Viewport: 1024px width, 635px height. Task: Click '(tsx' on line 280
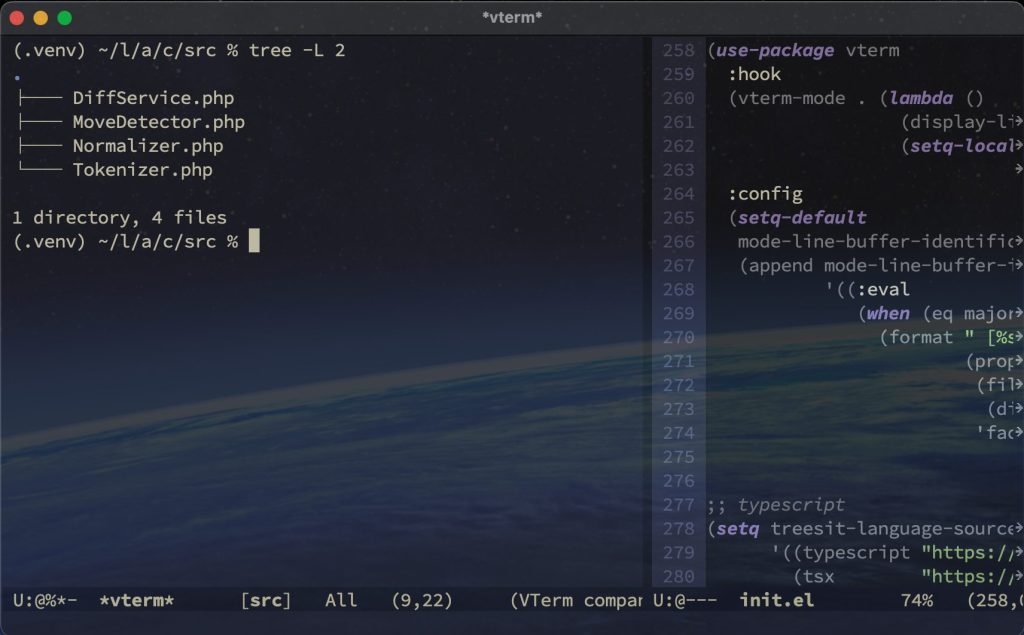pos(813,576)
